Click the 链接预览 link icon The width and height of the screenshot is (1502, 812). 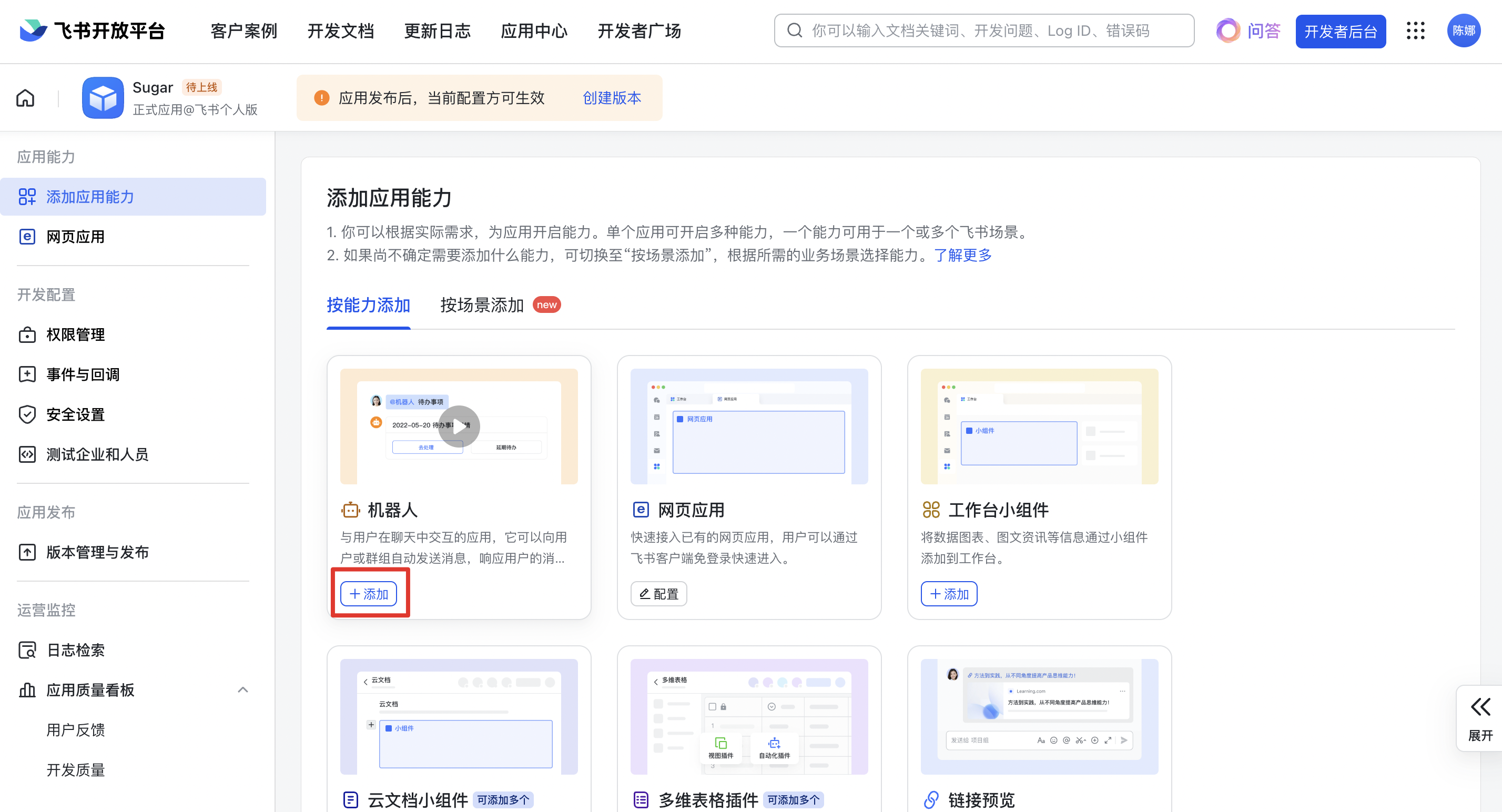(x=931, y=800)
